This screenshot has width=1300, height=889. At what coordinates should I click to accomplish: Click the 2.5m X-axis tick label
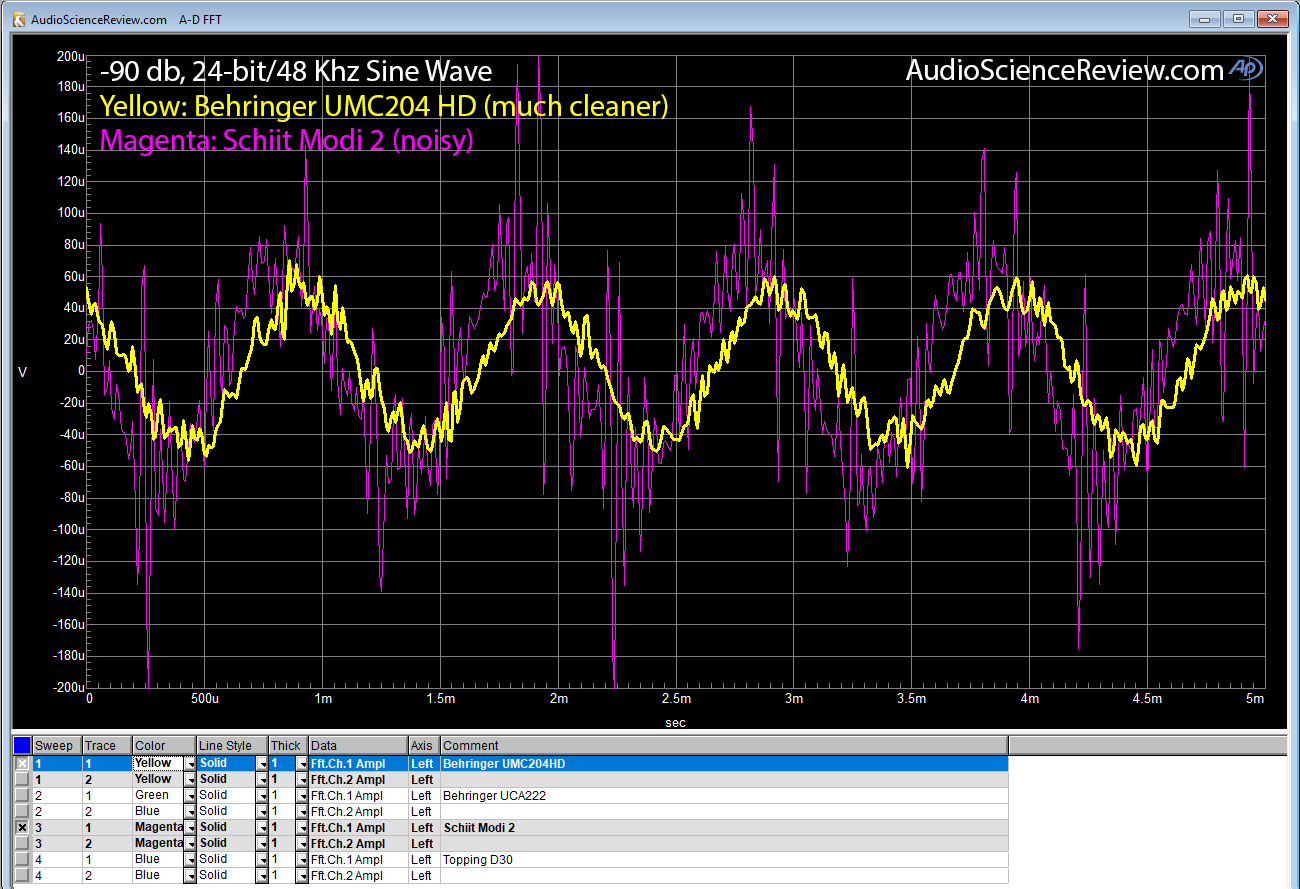(676, 698)
